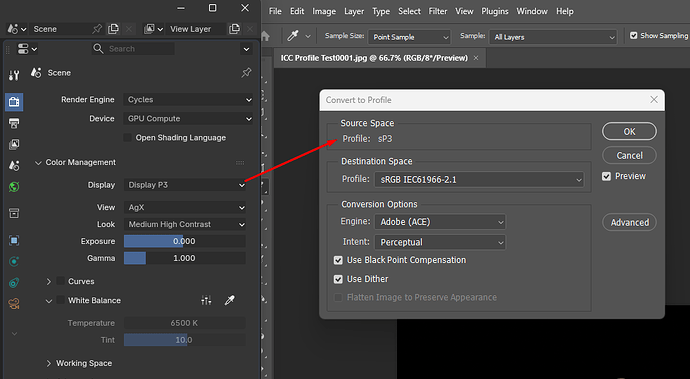Image resolution: width=690 pixels, height=379 pixels.
Task: Toggle Show Sampling checkbox in options bar
Action: (x=634, y=36)
